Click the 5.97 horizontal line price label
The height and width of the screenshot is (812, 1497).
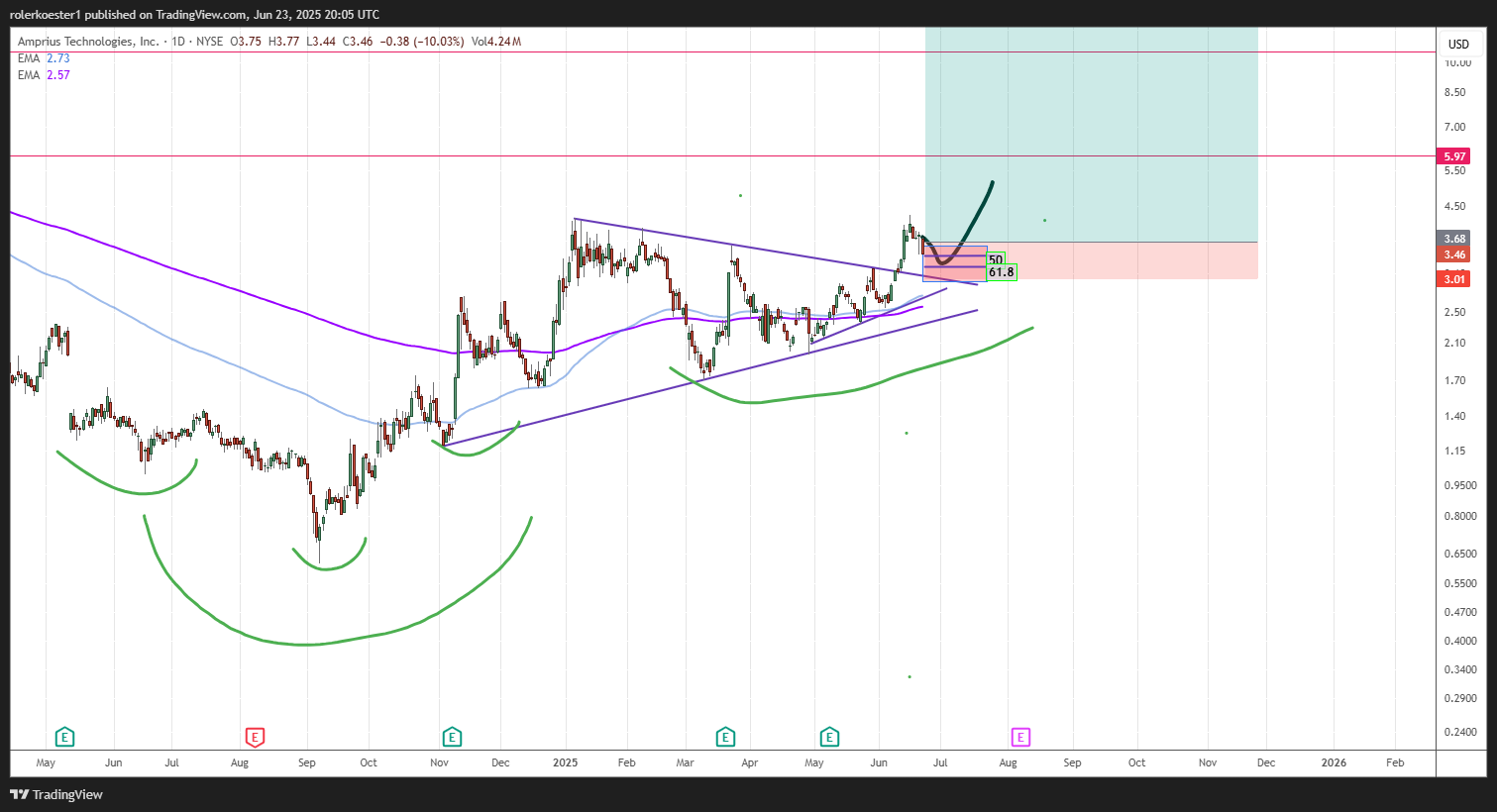coord(1454,156)
